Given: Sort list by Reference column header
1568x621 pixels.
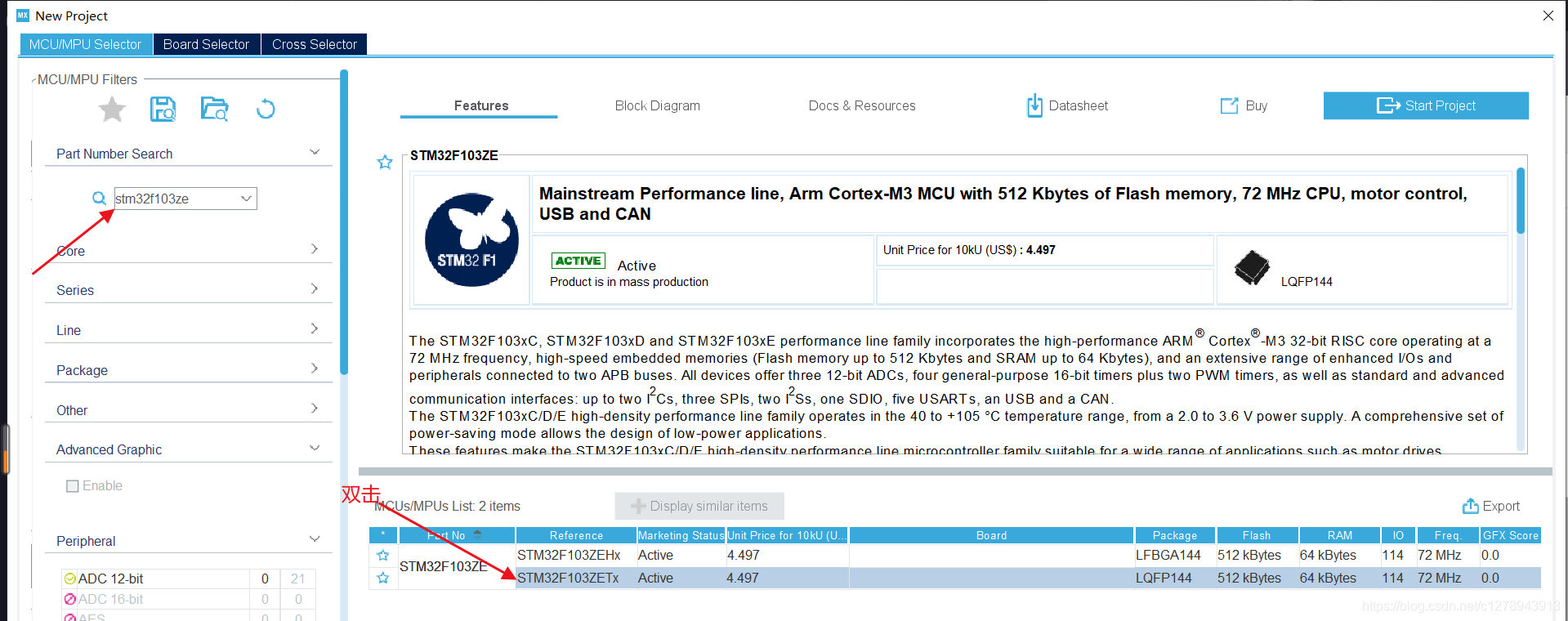Looking at the screenshot, I should (x=576, y=535).
